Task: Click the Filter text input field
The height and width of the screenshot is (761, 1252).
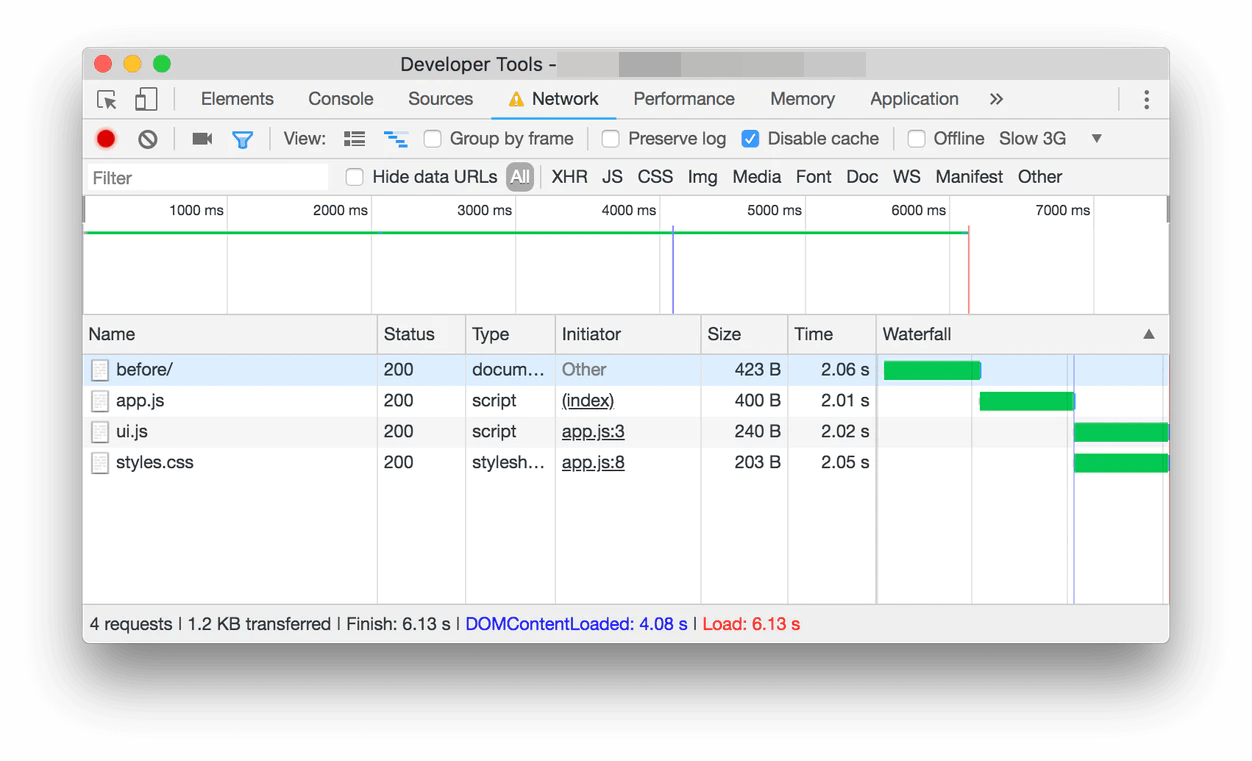Action: point(208,178)
